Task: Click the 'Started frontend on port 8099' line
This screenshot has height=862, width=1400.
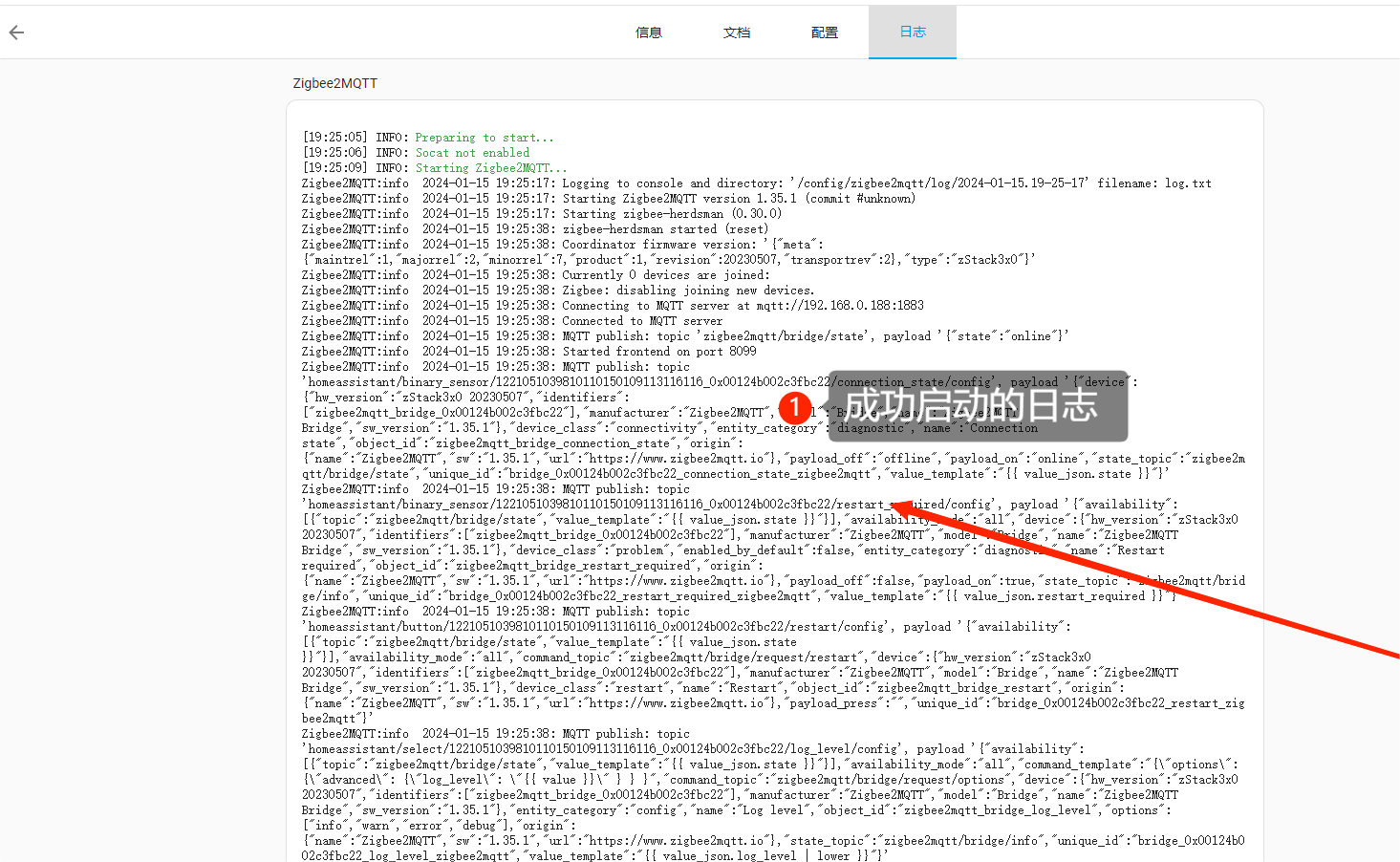Action: pyautogui.click(x=658, y=352)
